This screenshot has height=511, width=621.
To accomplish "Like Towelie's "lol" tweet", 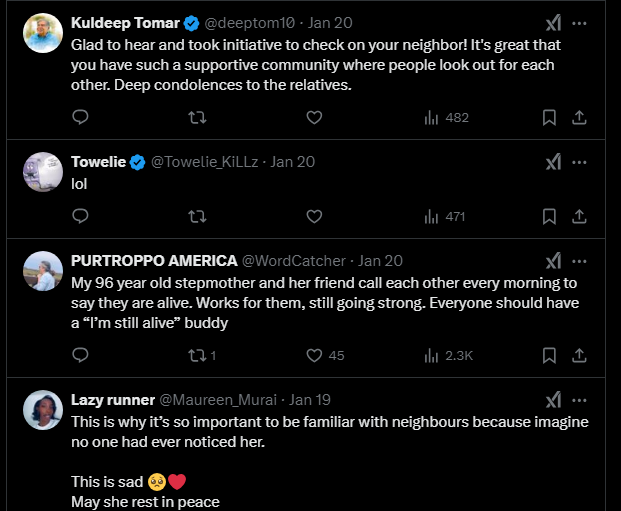I will (314, 215).
